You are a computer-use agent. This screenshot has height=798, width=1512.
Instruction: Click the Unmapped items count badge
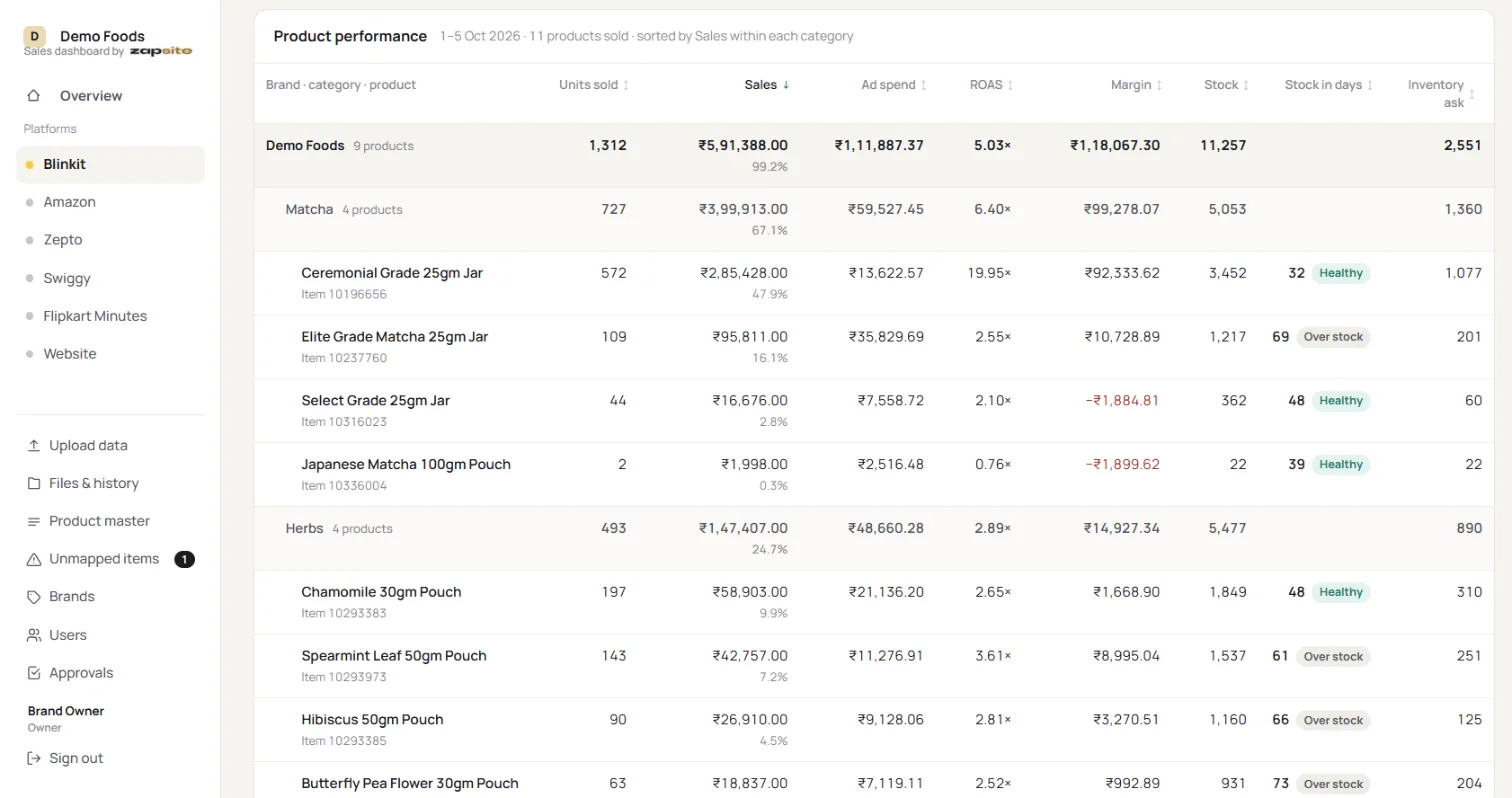tap(184, 559)
